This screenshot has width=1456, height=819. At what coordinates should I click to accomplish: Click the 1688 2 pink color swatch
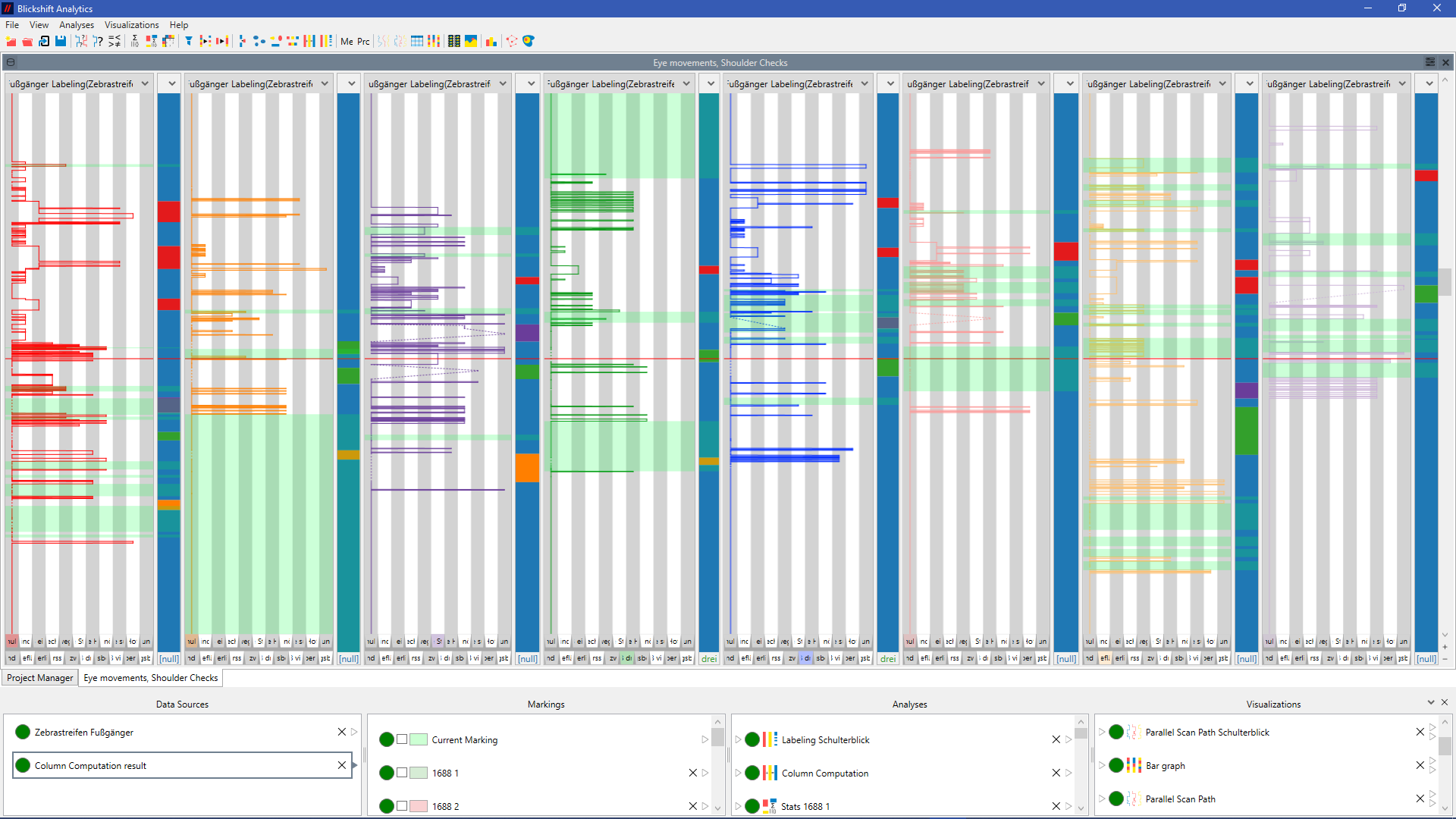pyautogui.click(x=419, y=806)
